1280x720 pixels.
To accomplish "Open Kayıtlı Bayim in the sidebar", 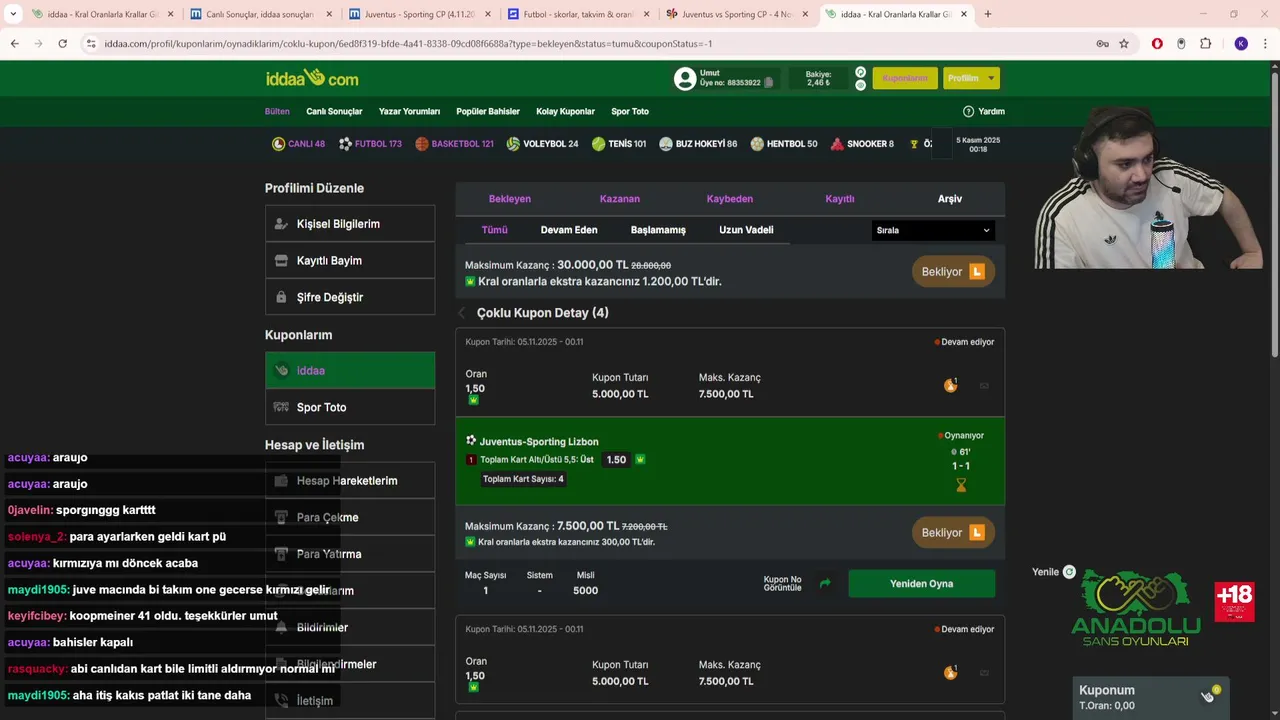I will coord(350,261).
